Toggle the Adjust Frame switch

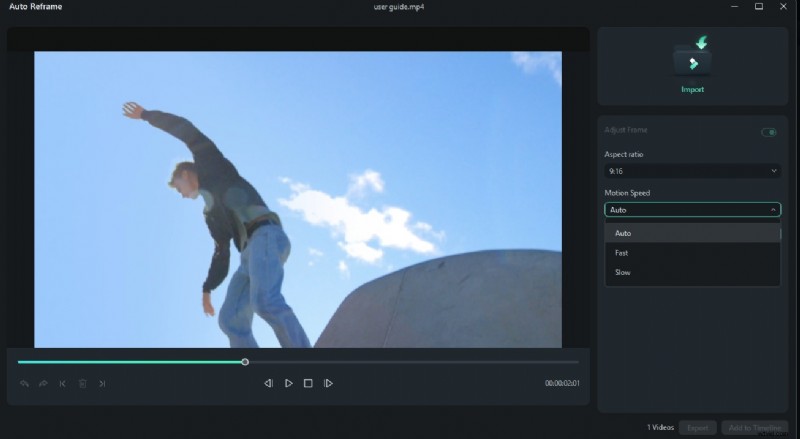coord(769,132)
